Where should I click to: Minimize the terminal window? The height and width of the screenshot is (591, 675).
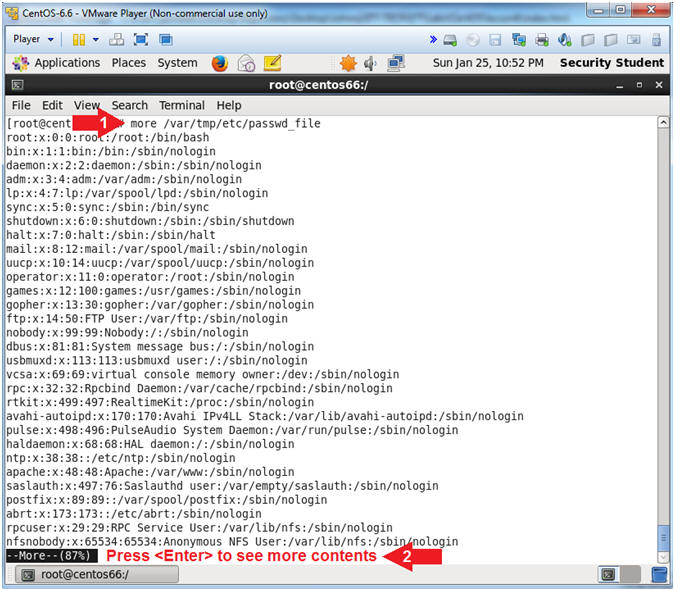(x=620, y=85)
